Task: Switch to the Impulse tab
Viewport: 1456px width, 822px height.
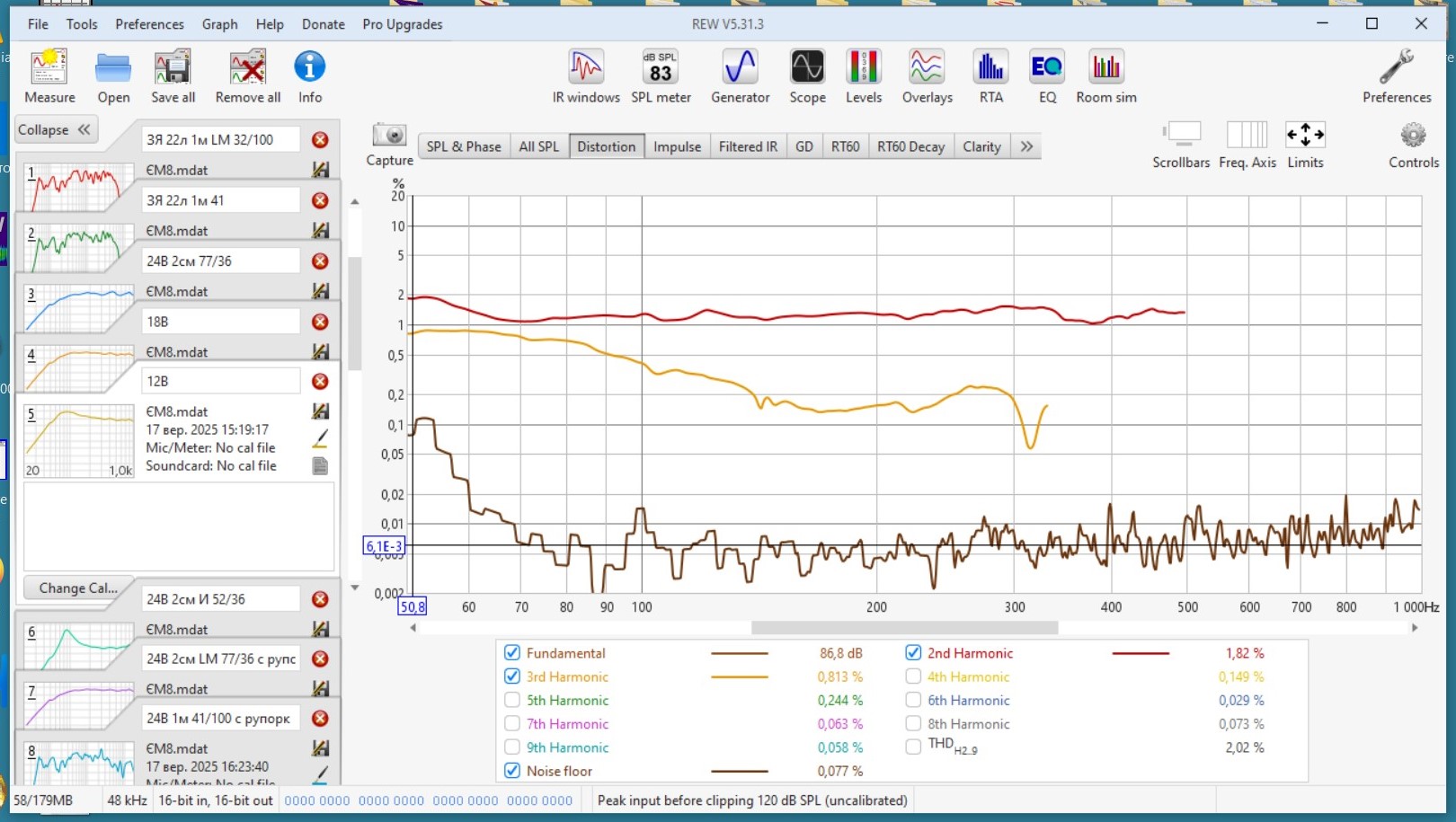Action: pyautogui.click(x=677, y=146)
